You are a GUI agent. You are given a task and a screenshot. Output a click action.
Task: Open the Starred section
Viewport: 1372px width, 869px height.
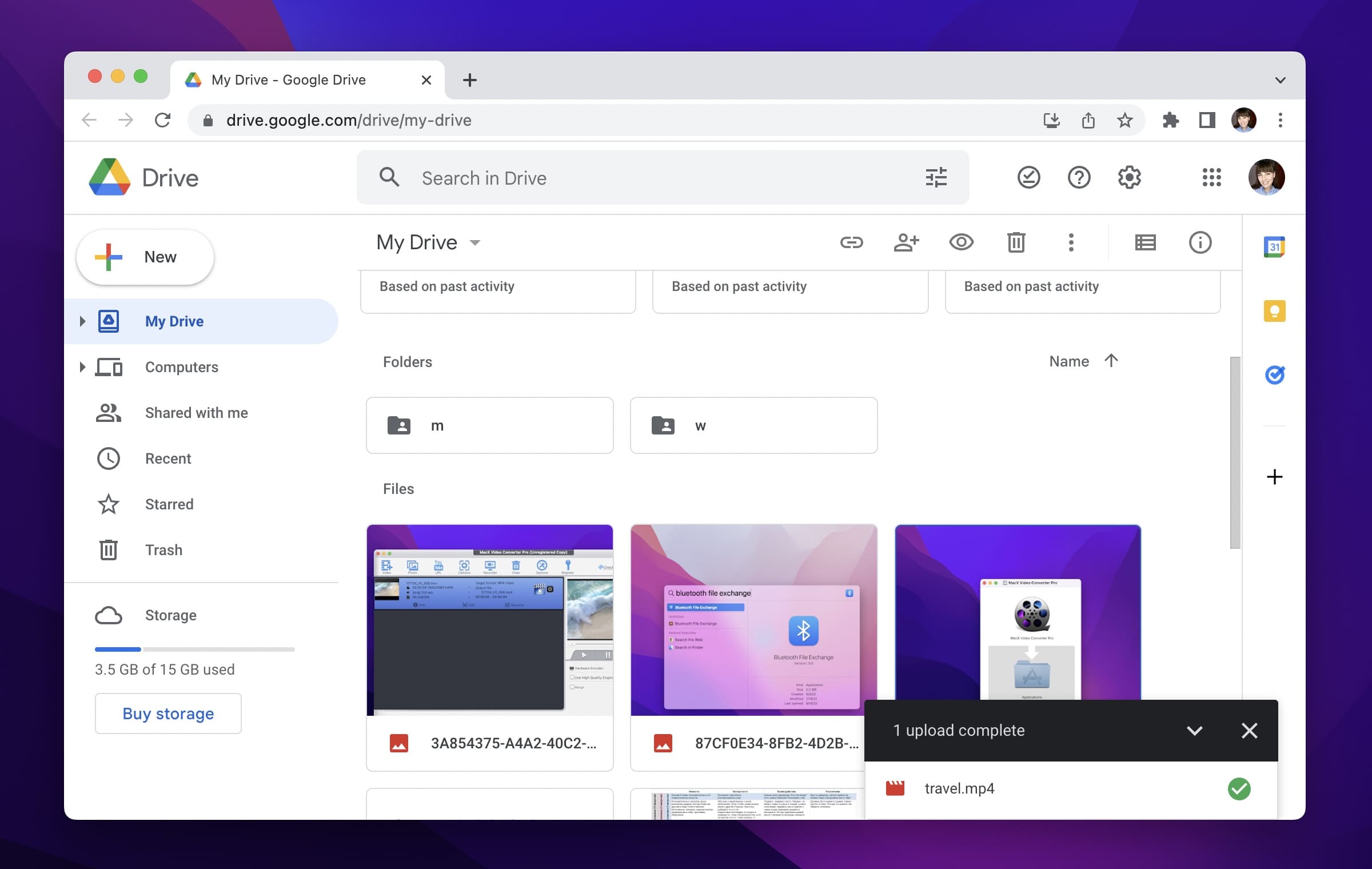pyautogui.click(x=168, y=504)
